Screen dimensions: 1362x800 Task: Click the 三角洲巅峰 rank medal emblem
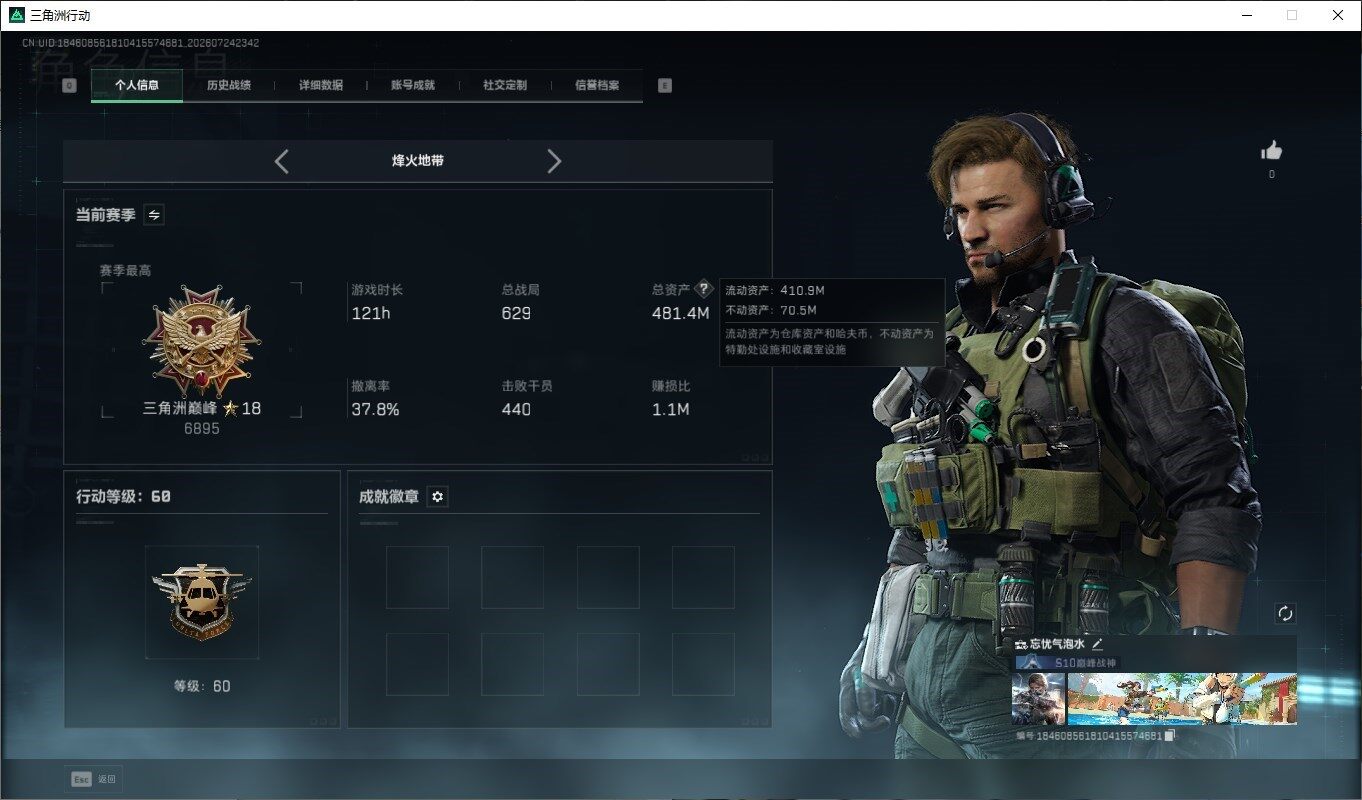click(201, 340)
